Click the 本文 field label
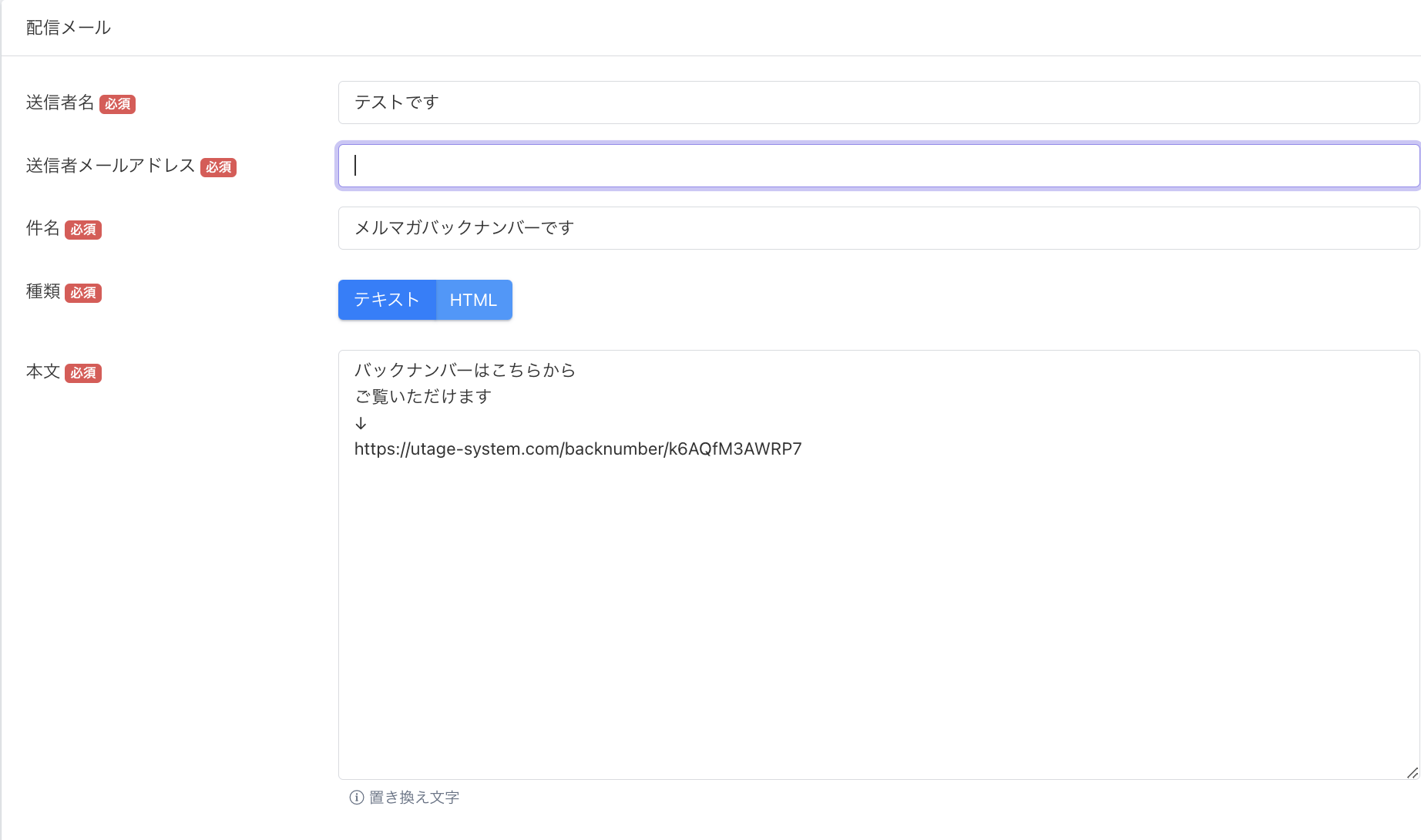1421x840 pixels. (x=43, y=371)
